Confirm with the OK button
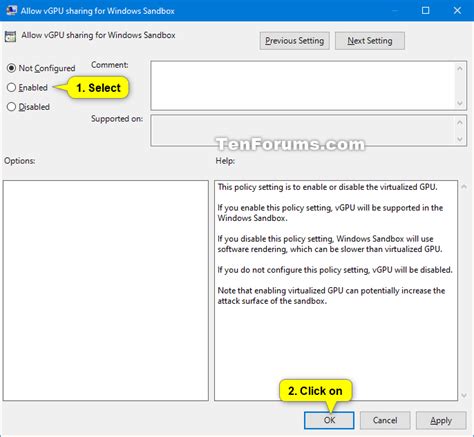The width and height of the screenshot is (474, 437). pos(329,420)
